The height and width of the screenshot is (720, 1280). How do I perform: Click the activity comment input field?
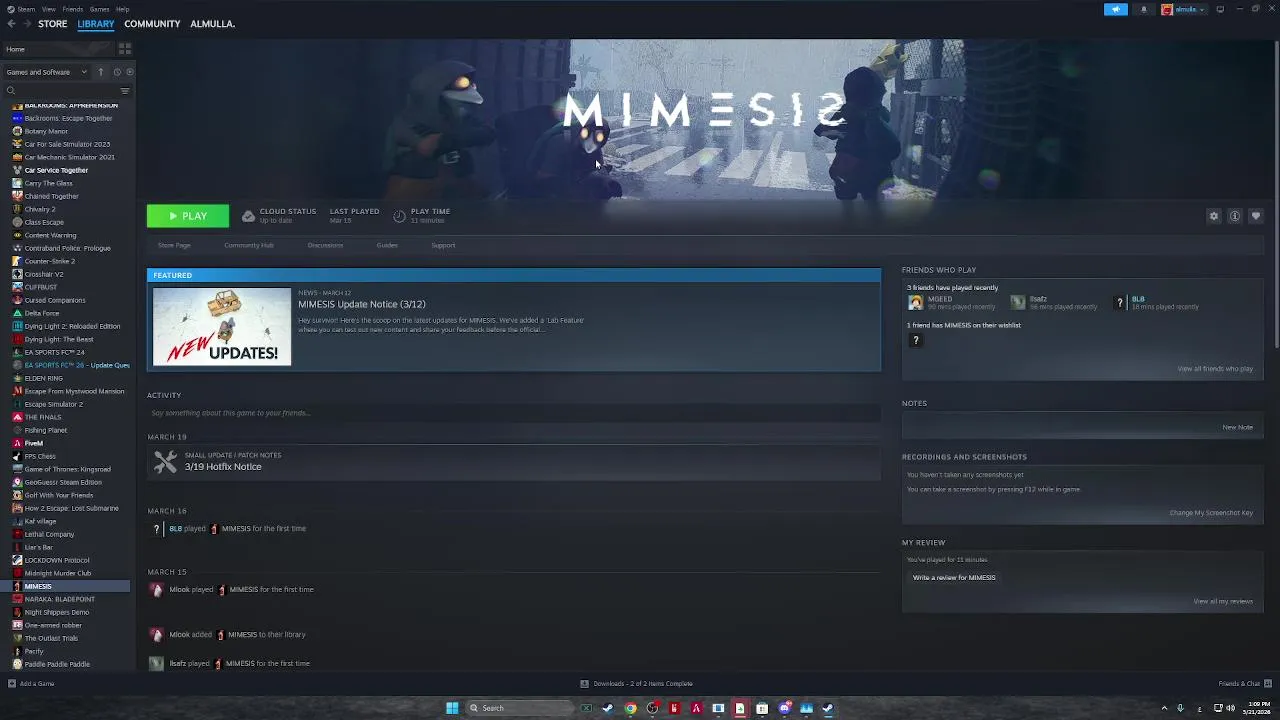[x=514, y=413]
